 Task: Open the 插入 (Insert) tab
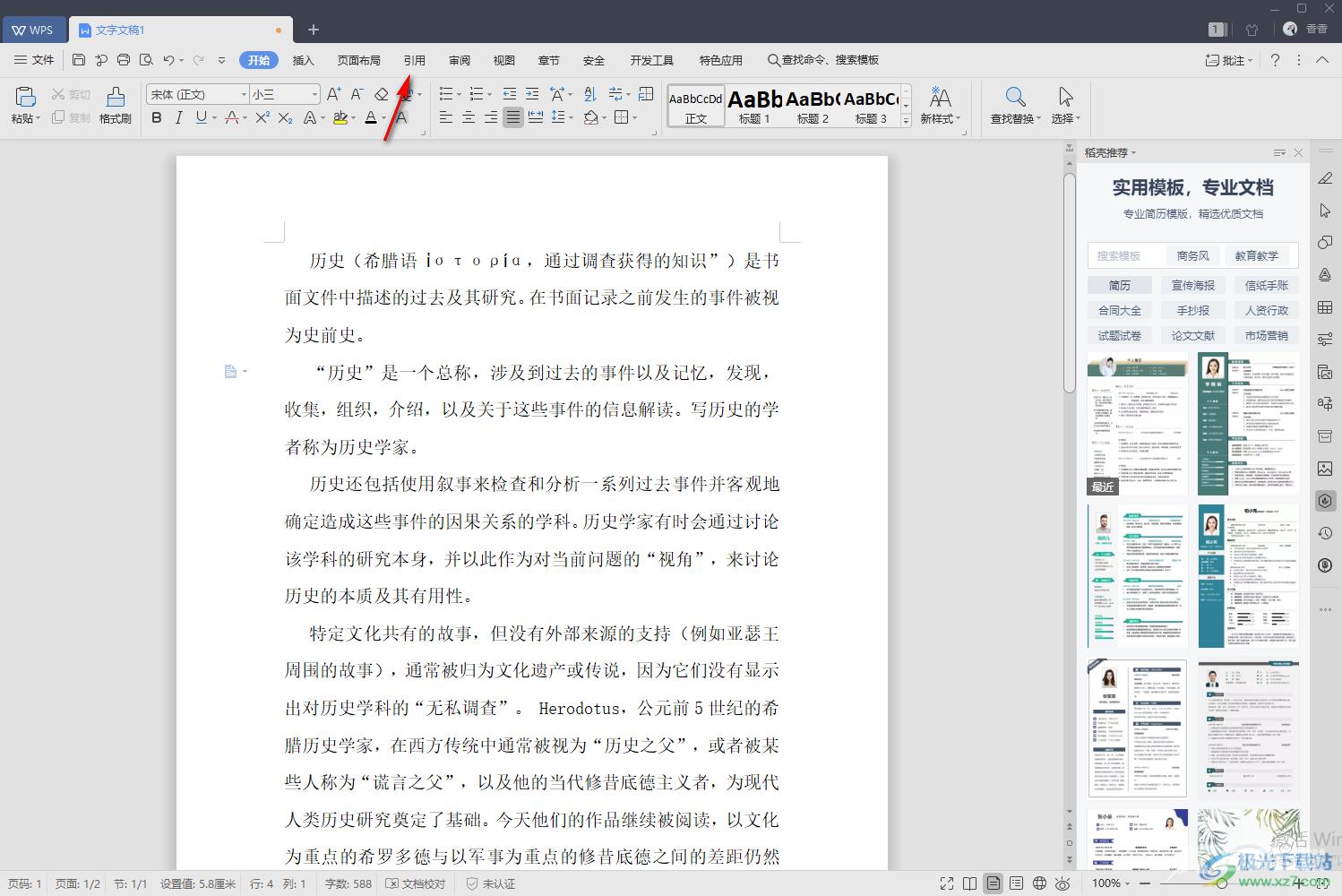(x=304, y=60)
